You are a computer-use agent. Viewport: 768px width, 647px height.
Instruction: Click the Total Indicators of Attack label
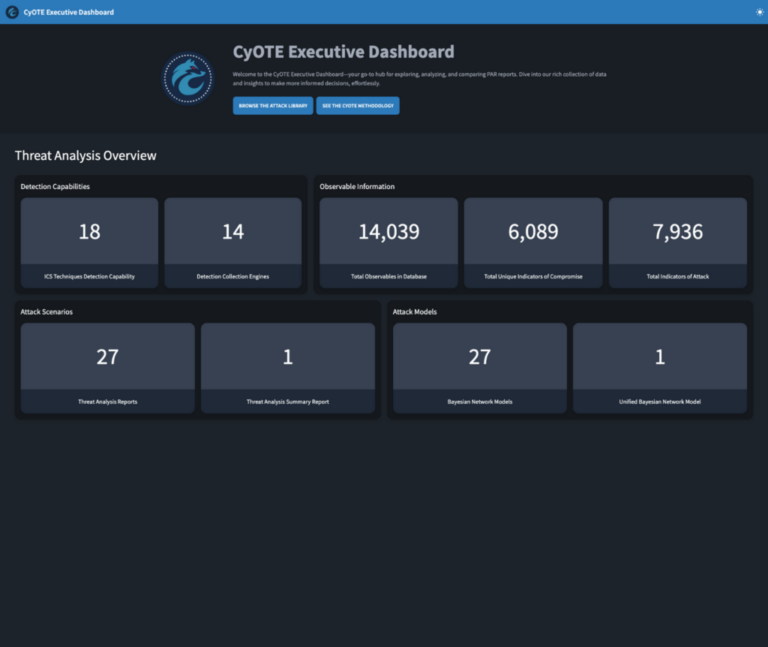pos(678,277)
